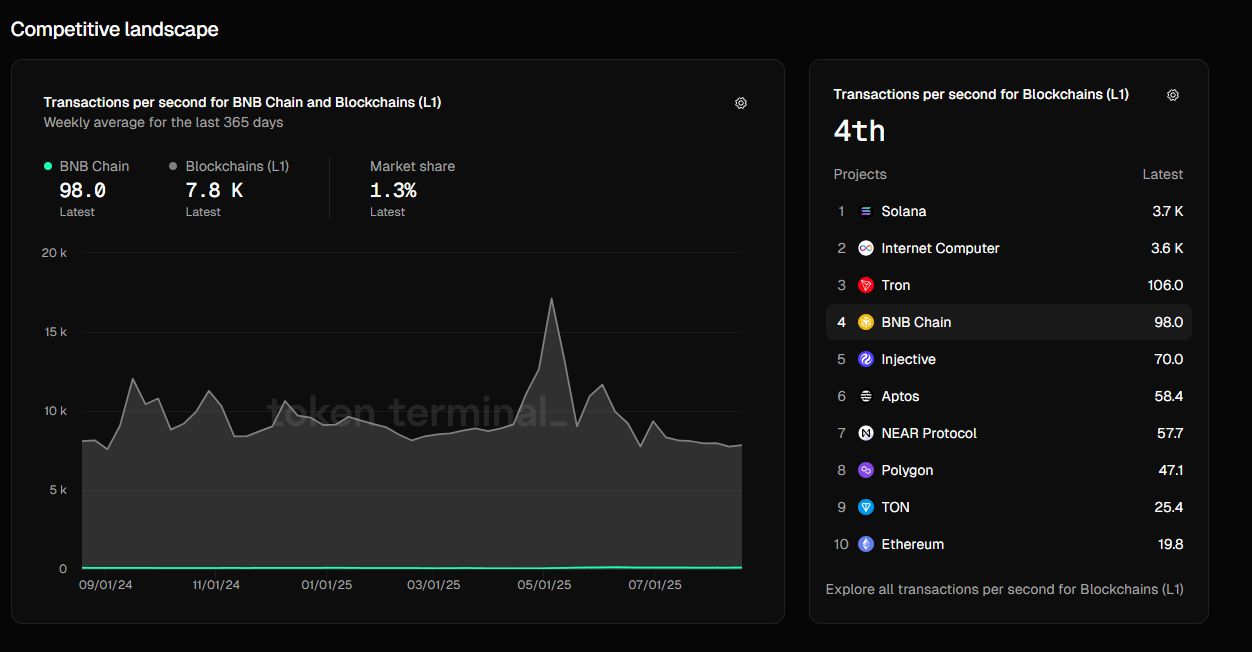Image resolution: width=1252 pixels, height=652 pixels.
Task: Click Injective's 70.0 value
Action: [1169, 359]
